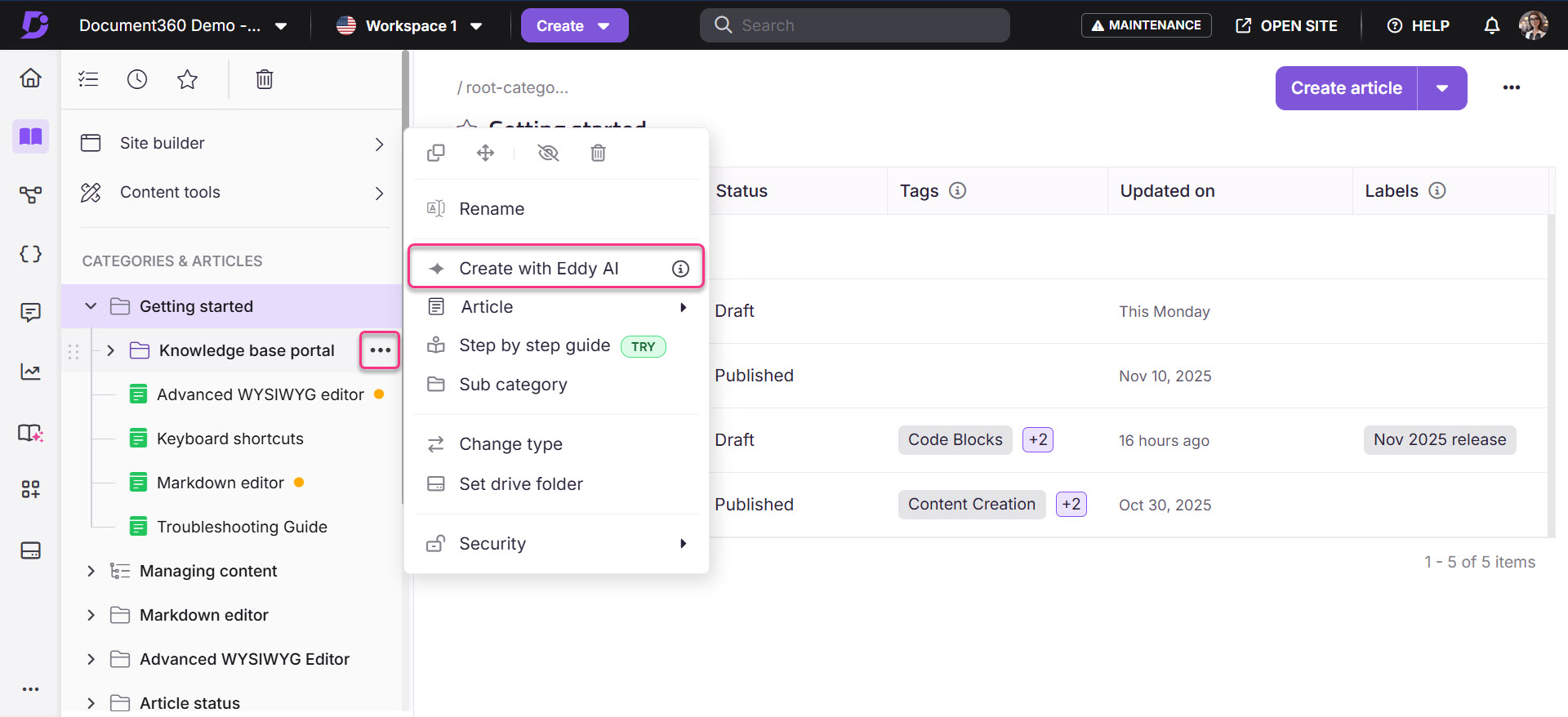Open more options ellipsis beside Create article
This screenshot has height=717, width=1568.
point(1512,87)
